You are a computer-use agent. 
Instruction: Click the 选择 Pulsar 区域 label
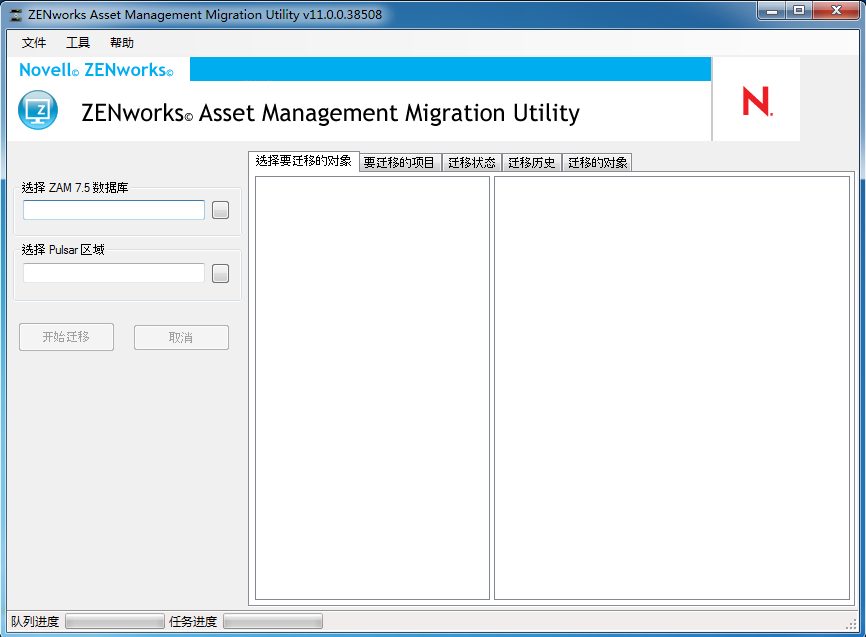[63, 250]
